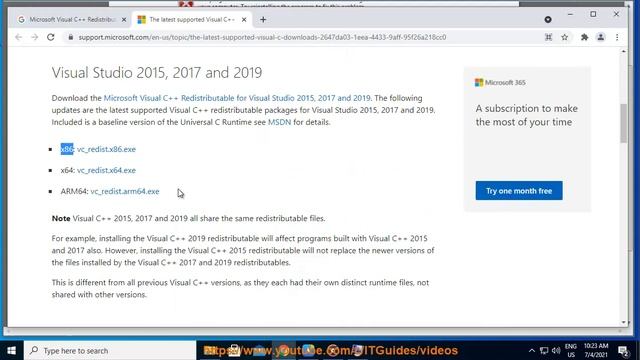View site security padlock info
The width and height of the screenshot is (640, 360).
tap(71, 37)
